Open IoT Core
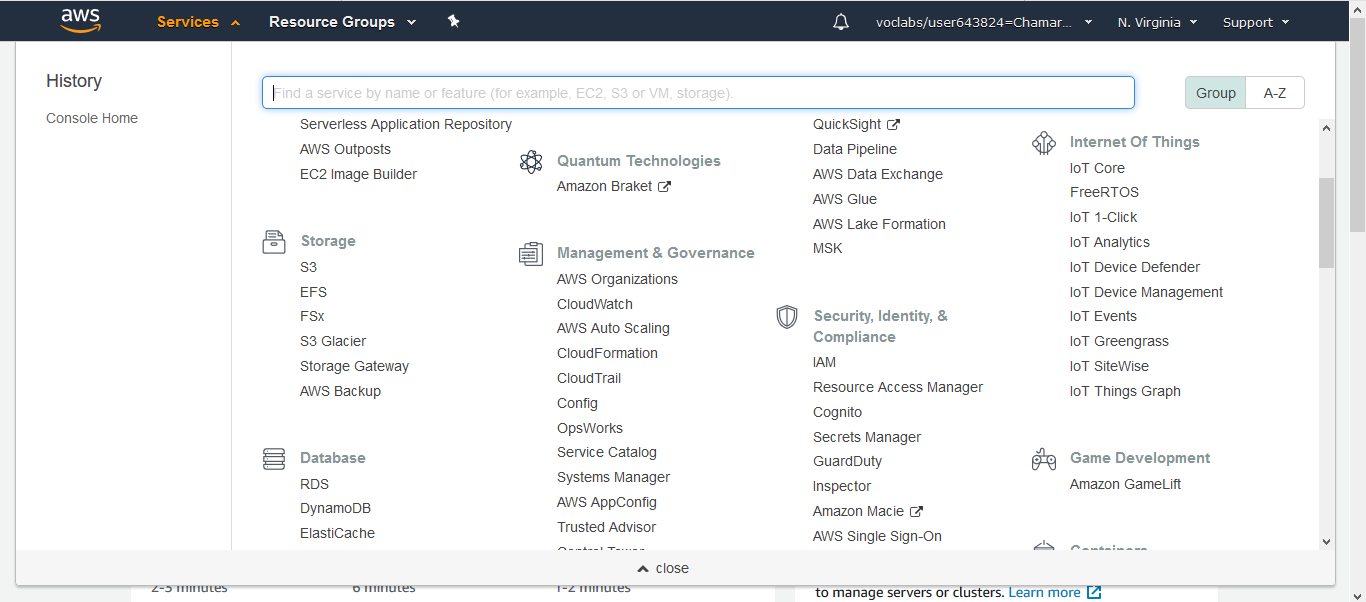Screen dimensions: 1366x602 (x=1097, y=168)
